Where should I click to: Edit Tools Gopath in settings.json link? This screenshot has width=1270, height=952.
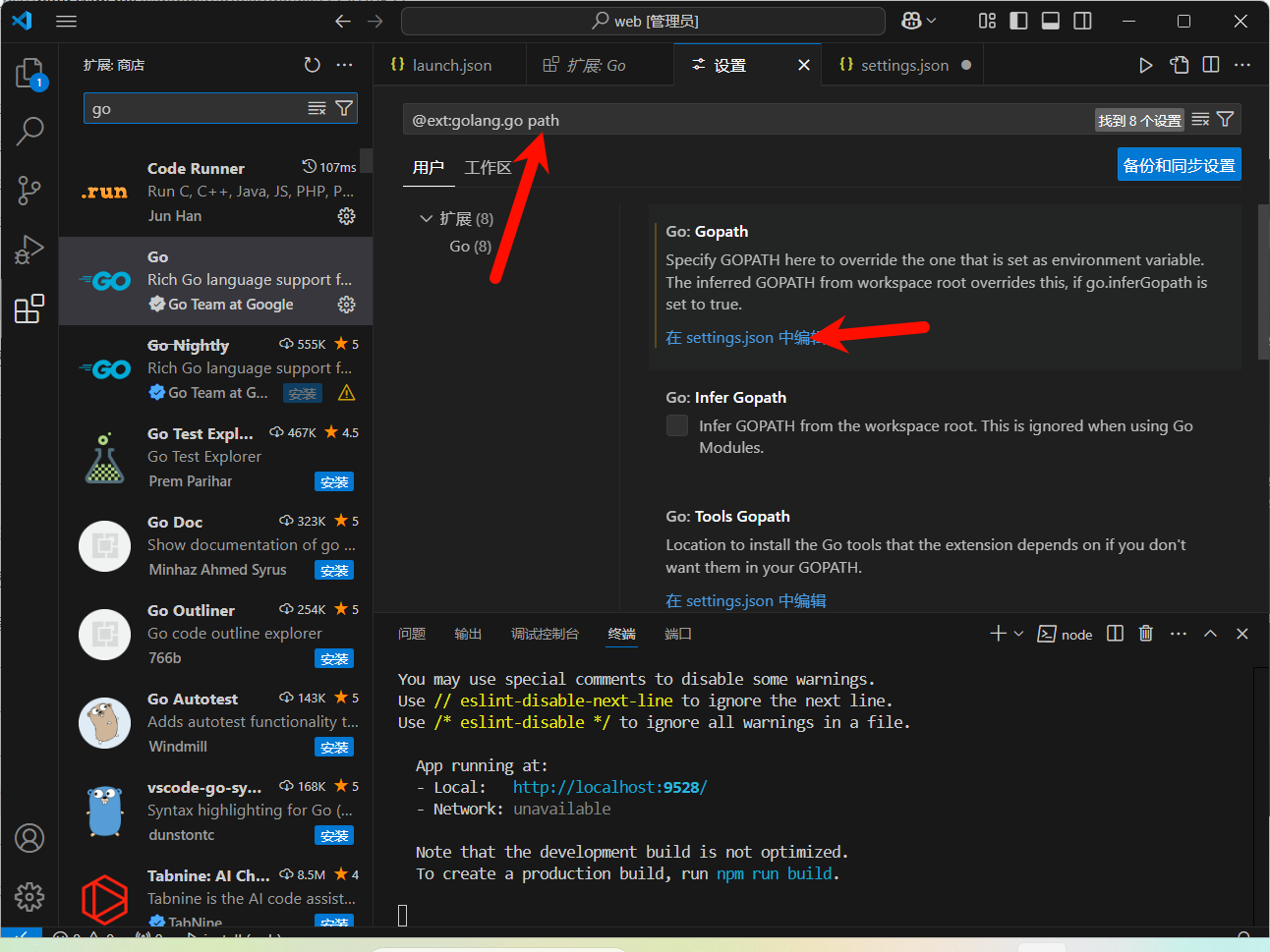tap(745, 600)
